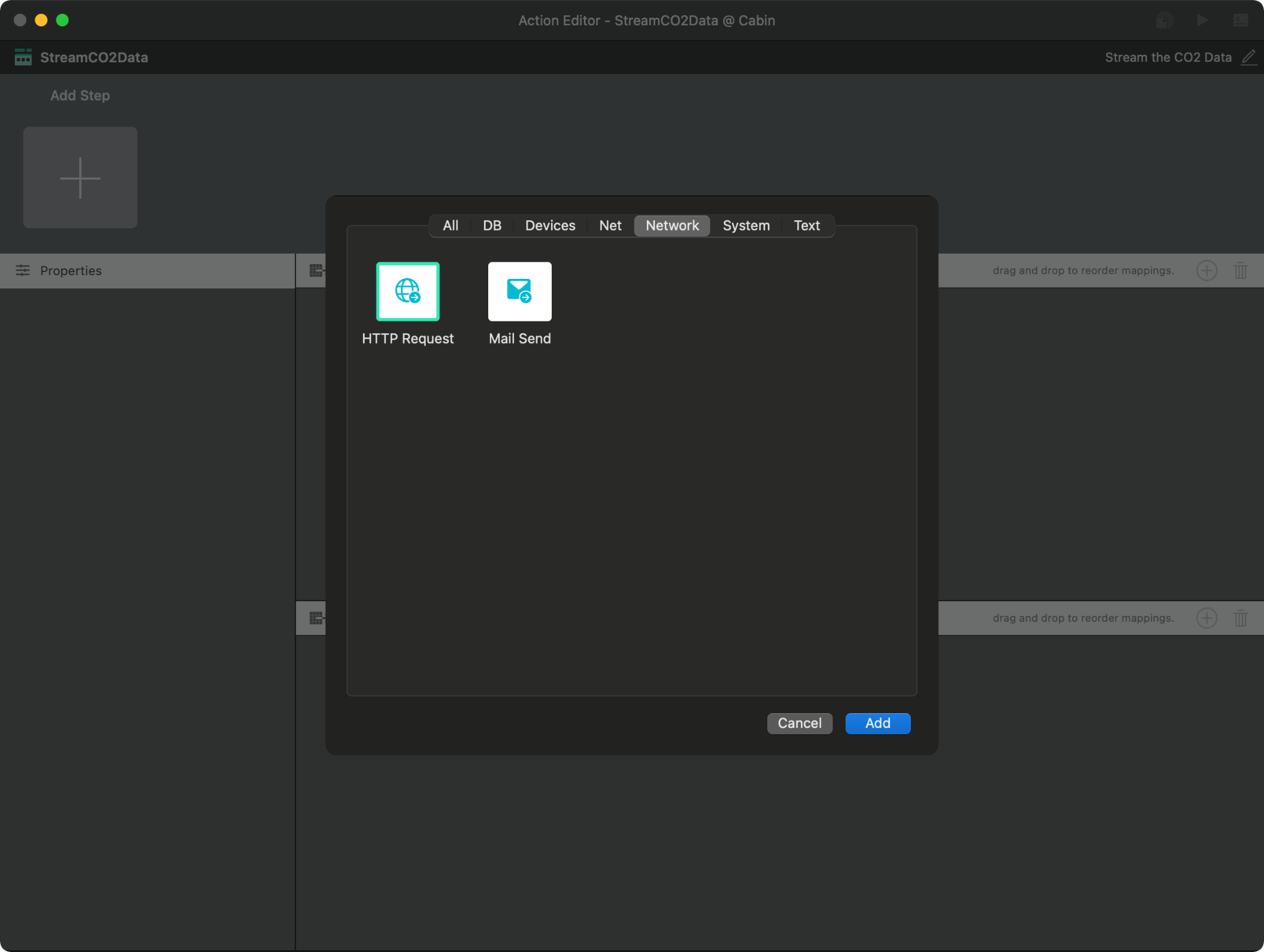Viewport: 1264px width, 952px height.
Task: Click the trash icon to delete mappings
Action: pos(1240,270)
